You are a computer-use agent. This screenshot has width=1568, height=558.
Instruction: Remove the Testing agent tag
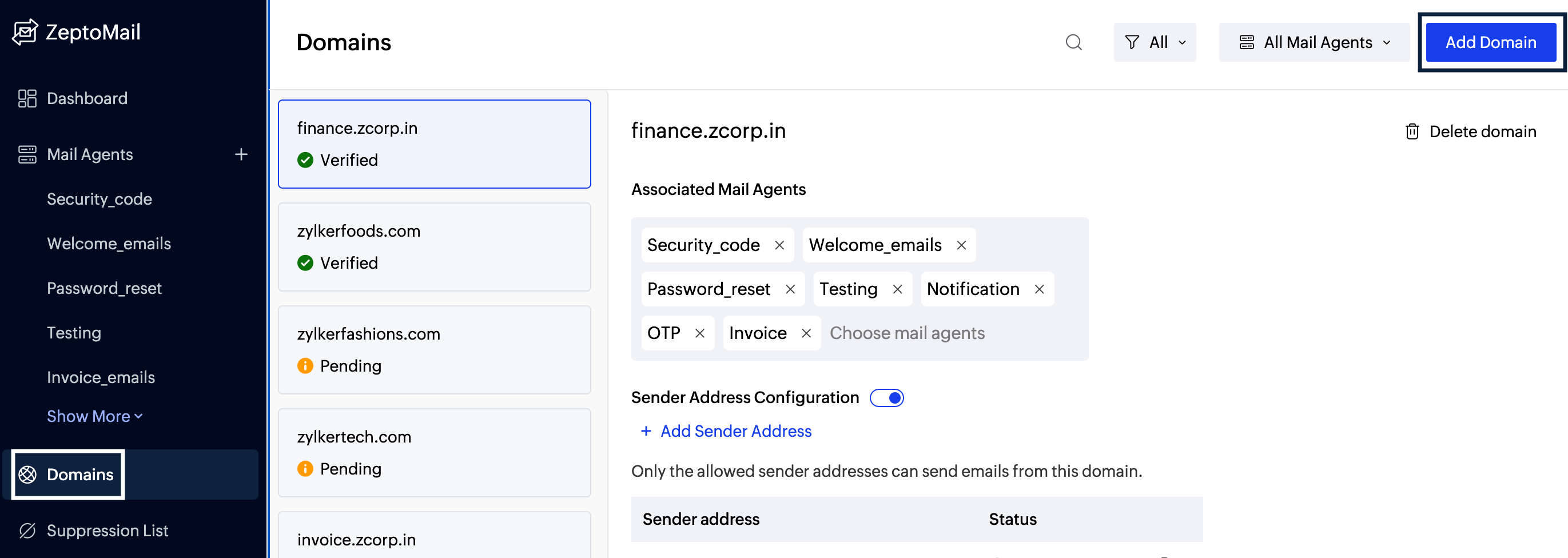point(897,289)
